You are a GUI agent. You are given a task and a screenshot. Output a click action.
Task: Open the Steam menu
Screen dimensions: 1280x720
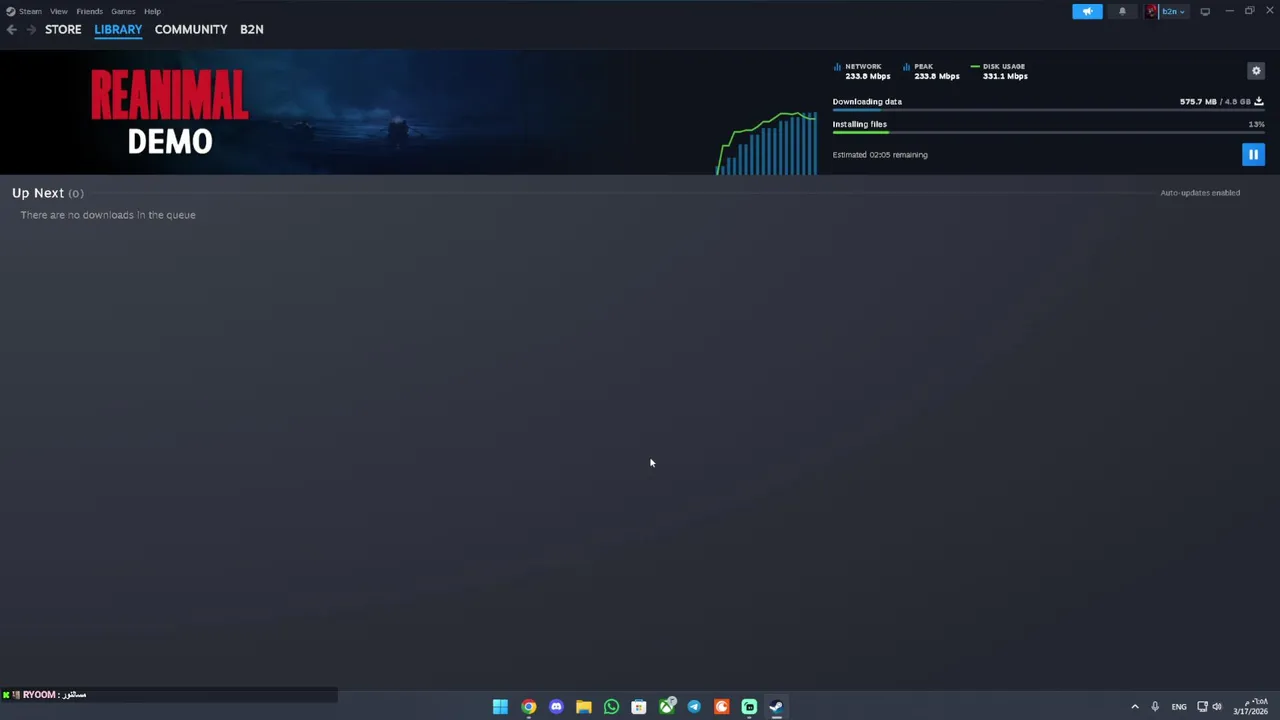30,11
